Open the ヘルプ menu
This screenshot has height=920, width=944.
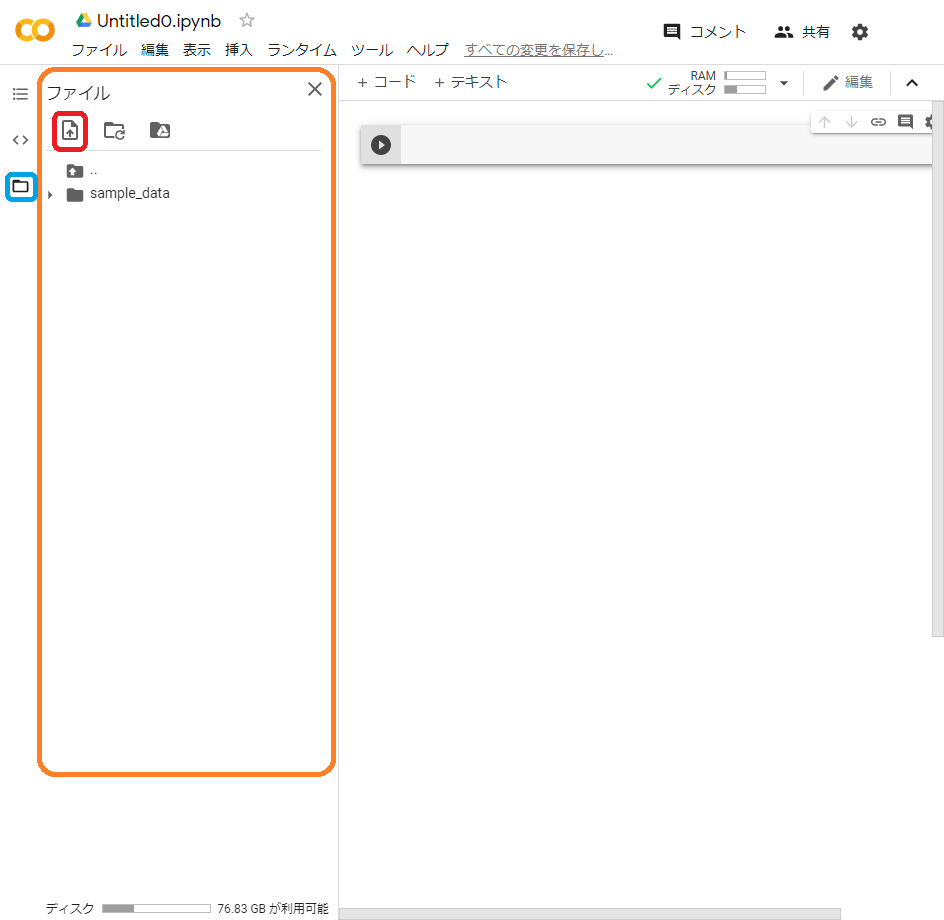[427, 50]
